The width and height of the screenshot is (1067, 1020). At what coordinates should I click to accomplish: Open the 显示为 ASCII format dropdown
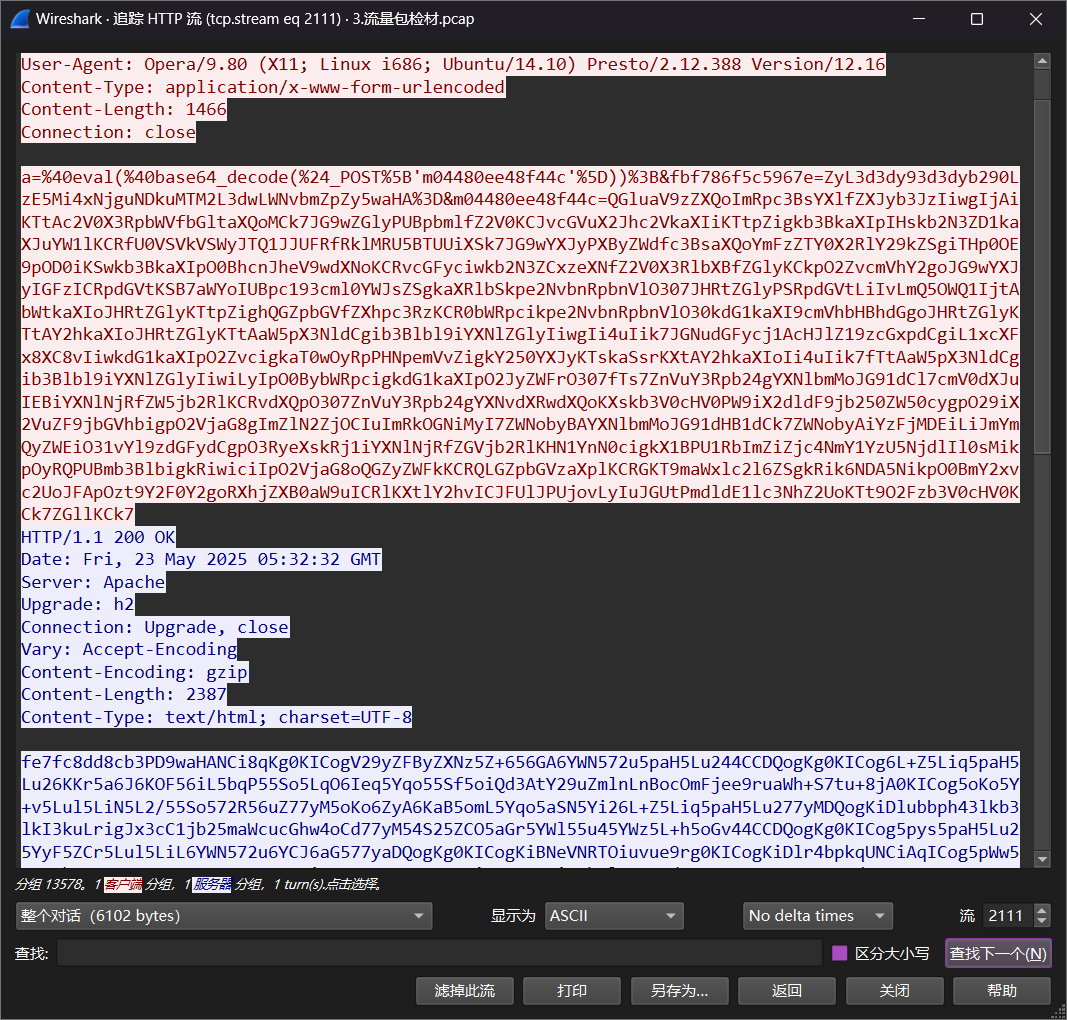614,916
